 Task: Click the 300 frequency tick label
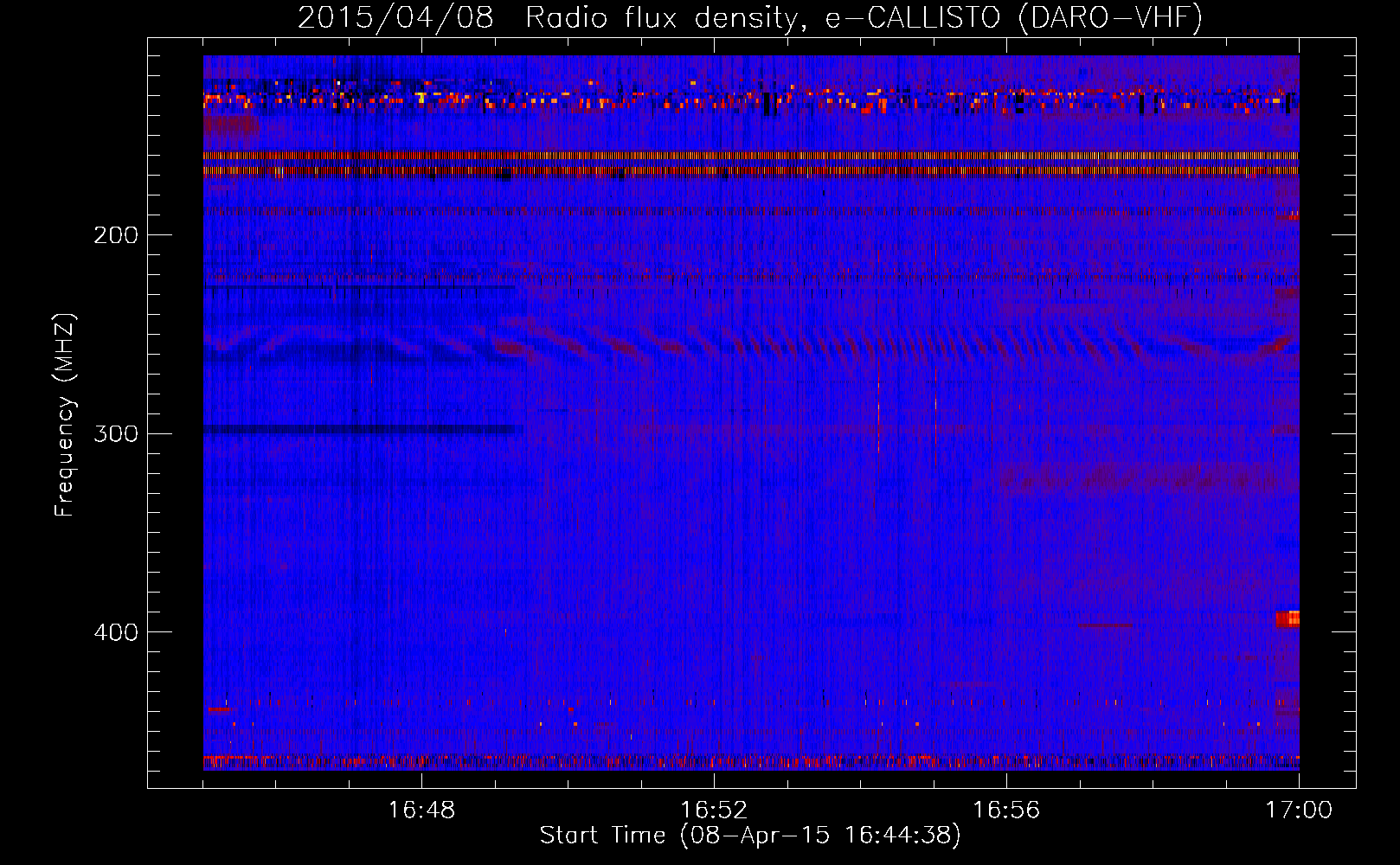click(x=116, y=433)
